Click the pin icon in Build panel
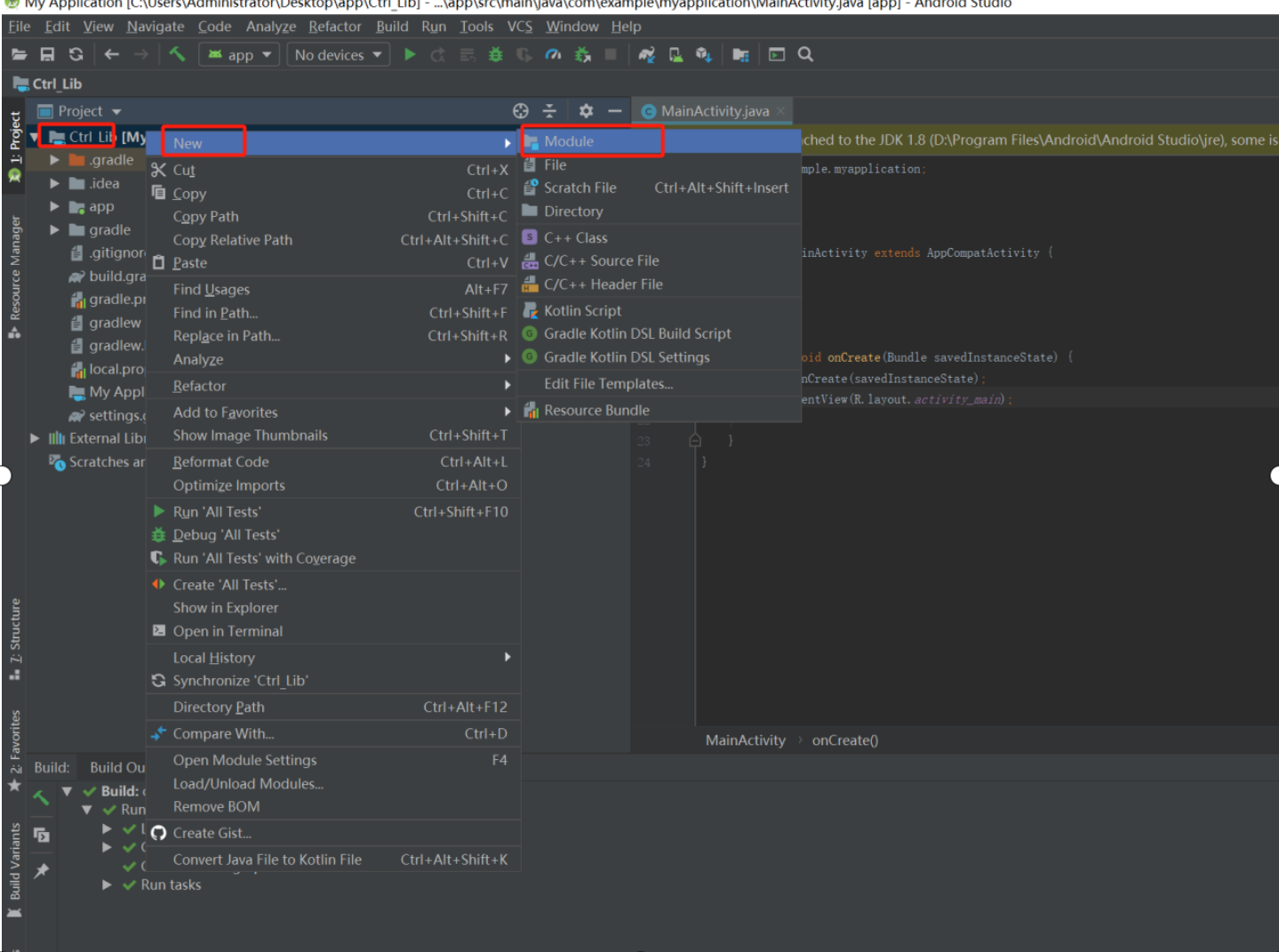The image size is (1279, 952). click(41, 870)
